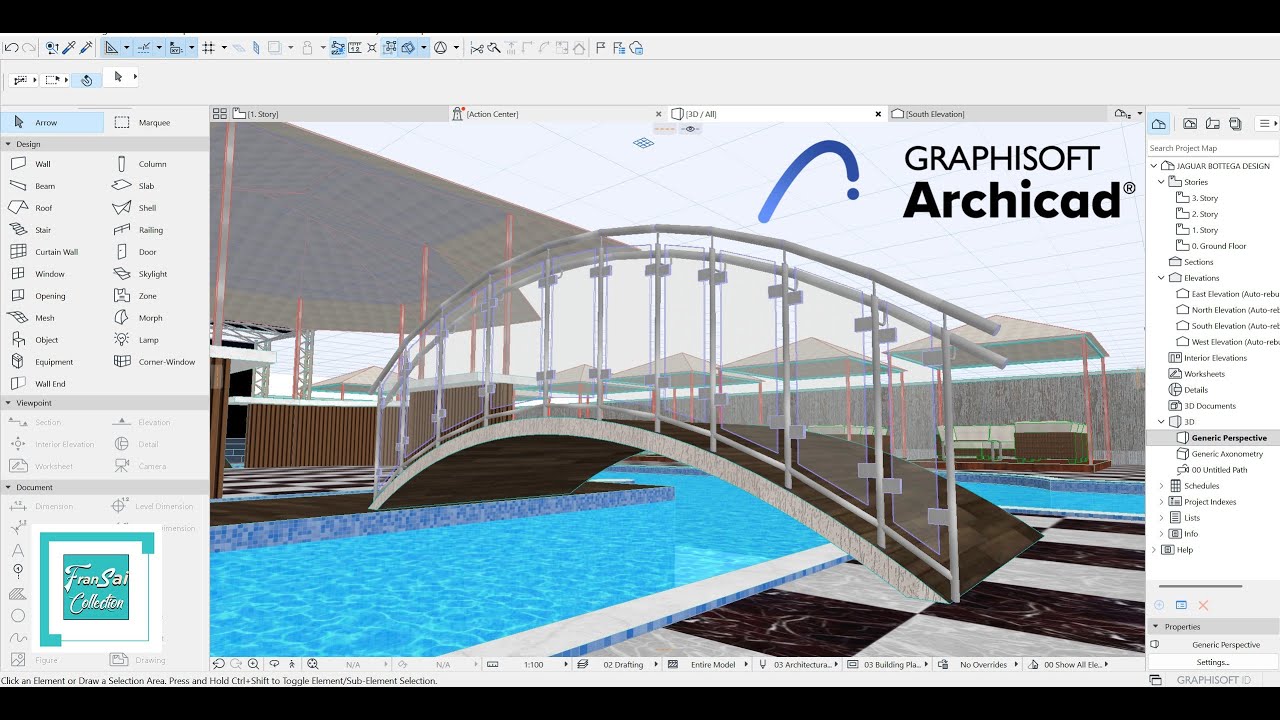Toggle the Snap Guides and Points button

[x=144, y=48]
